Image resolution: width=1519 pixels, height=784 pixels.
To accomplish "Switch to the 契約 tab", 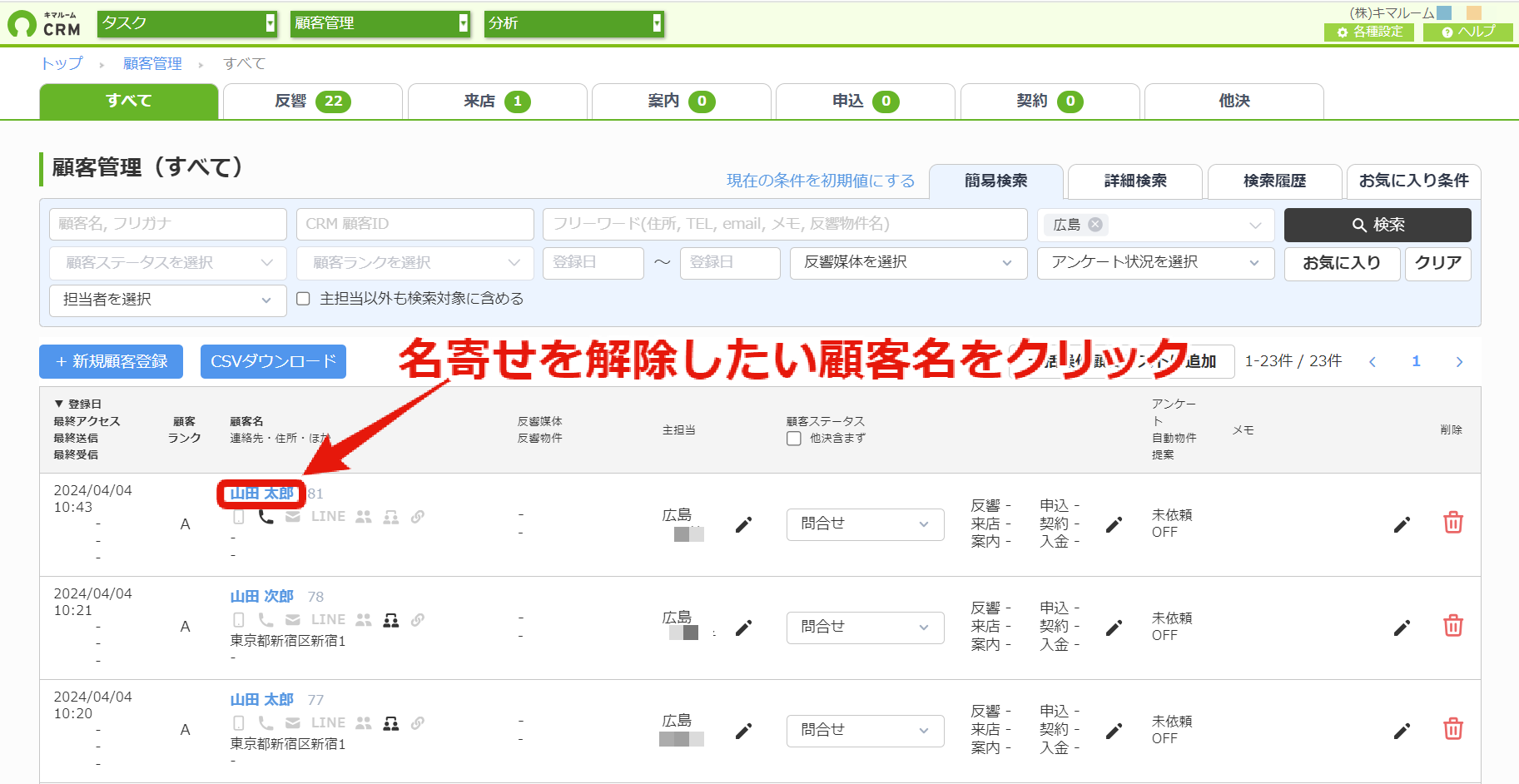I will coord(1050,102).
